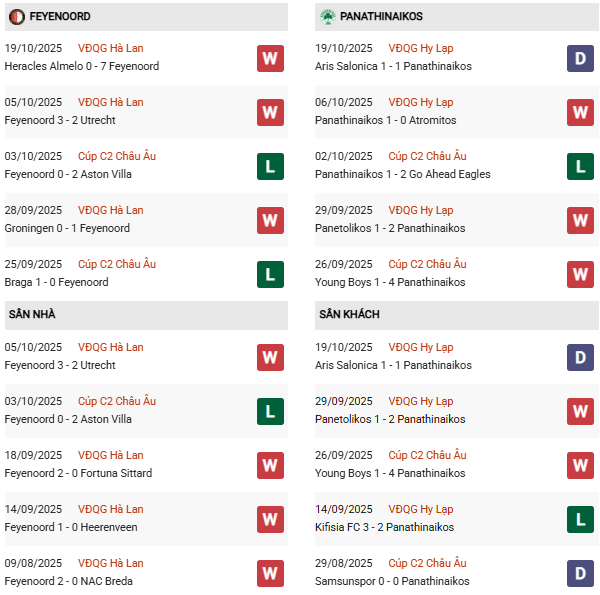Click D badge for Aris Salonica match in the top section
The width and height of the screenshot is (600, 595).
click(580, 58)
